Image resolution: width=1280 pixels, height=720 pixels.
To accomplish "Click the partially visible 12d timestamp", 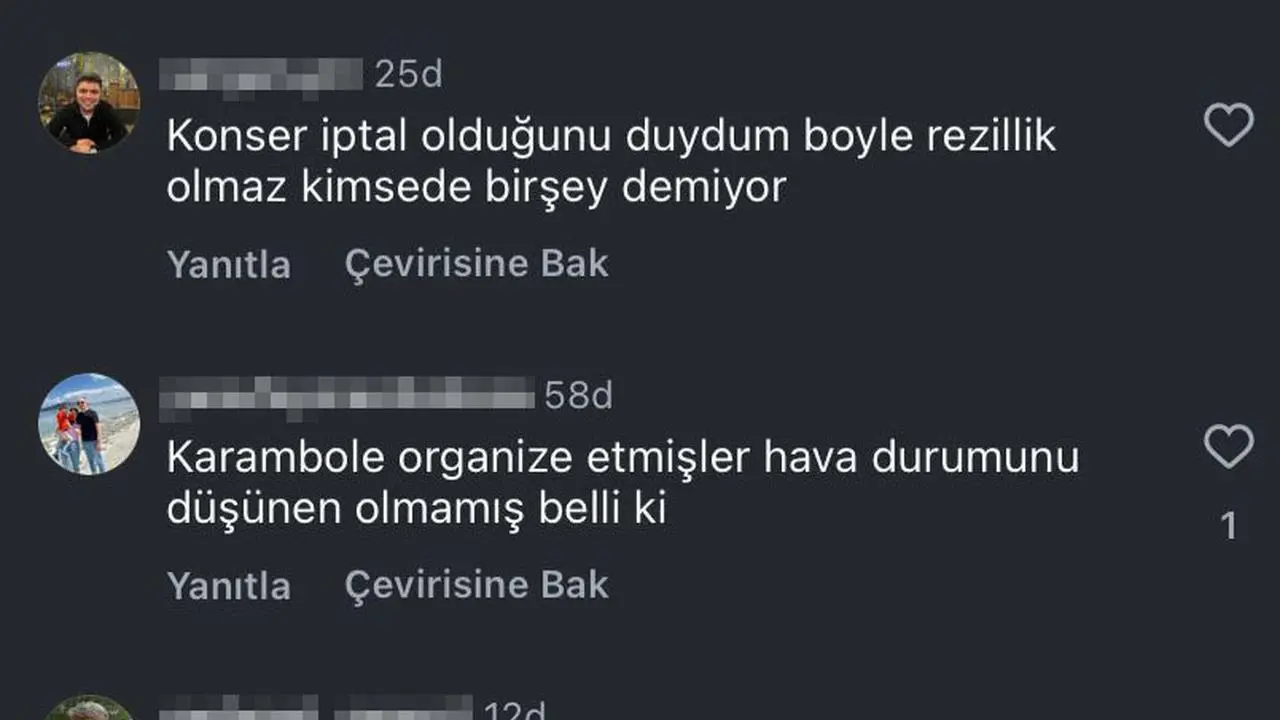I will [515, 710].
